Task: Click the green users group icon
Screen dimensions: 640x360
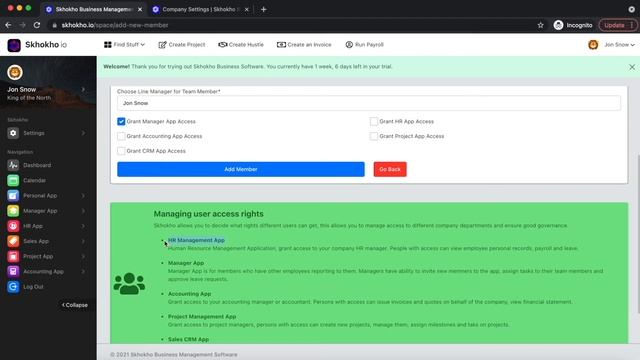Action: pyautogui.click(x=129, y=284)
